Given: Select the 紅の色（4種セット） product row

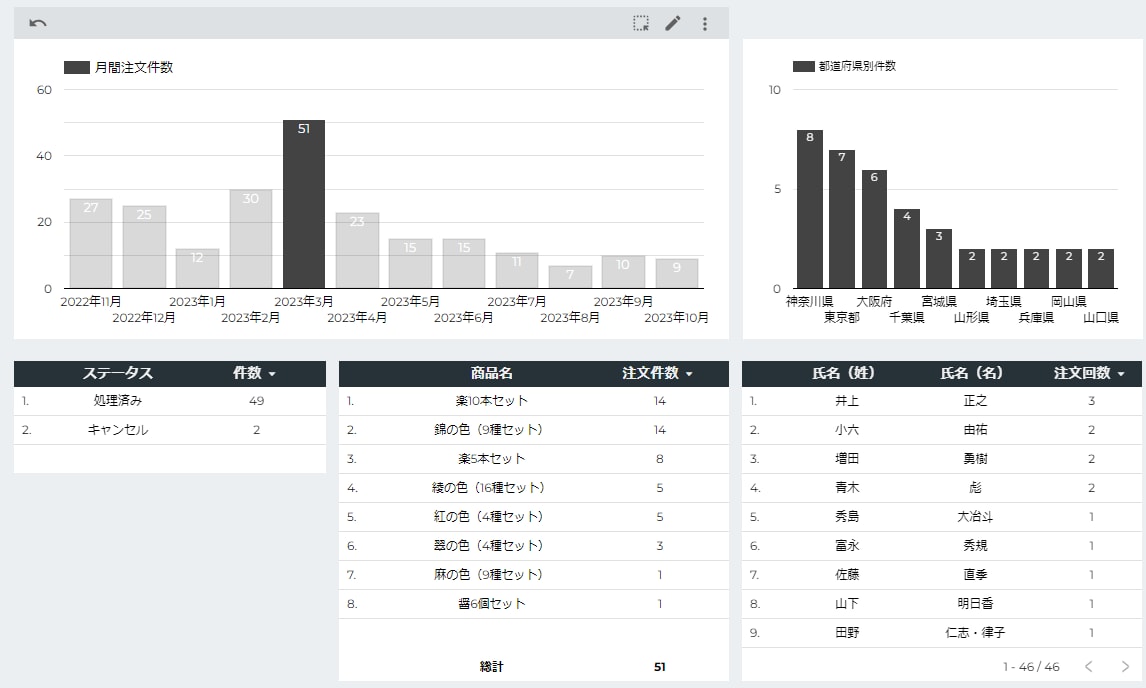Looking at the screenshot, I should coord(534,517).
